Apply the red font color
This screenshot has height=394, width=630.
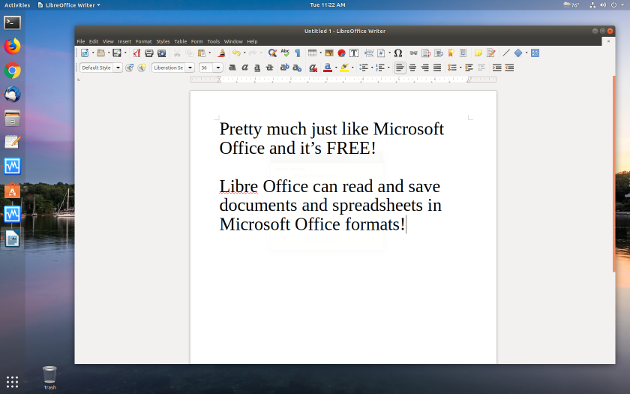[x=327, y=68]
